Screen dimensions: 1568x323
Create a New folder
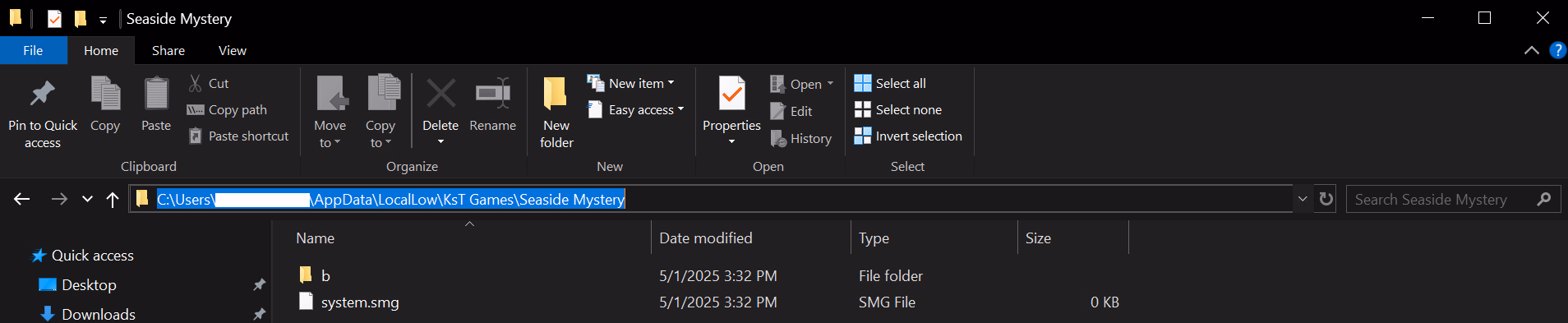pyautogui.click(x=556, y=112)
